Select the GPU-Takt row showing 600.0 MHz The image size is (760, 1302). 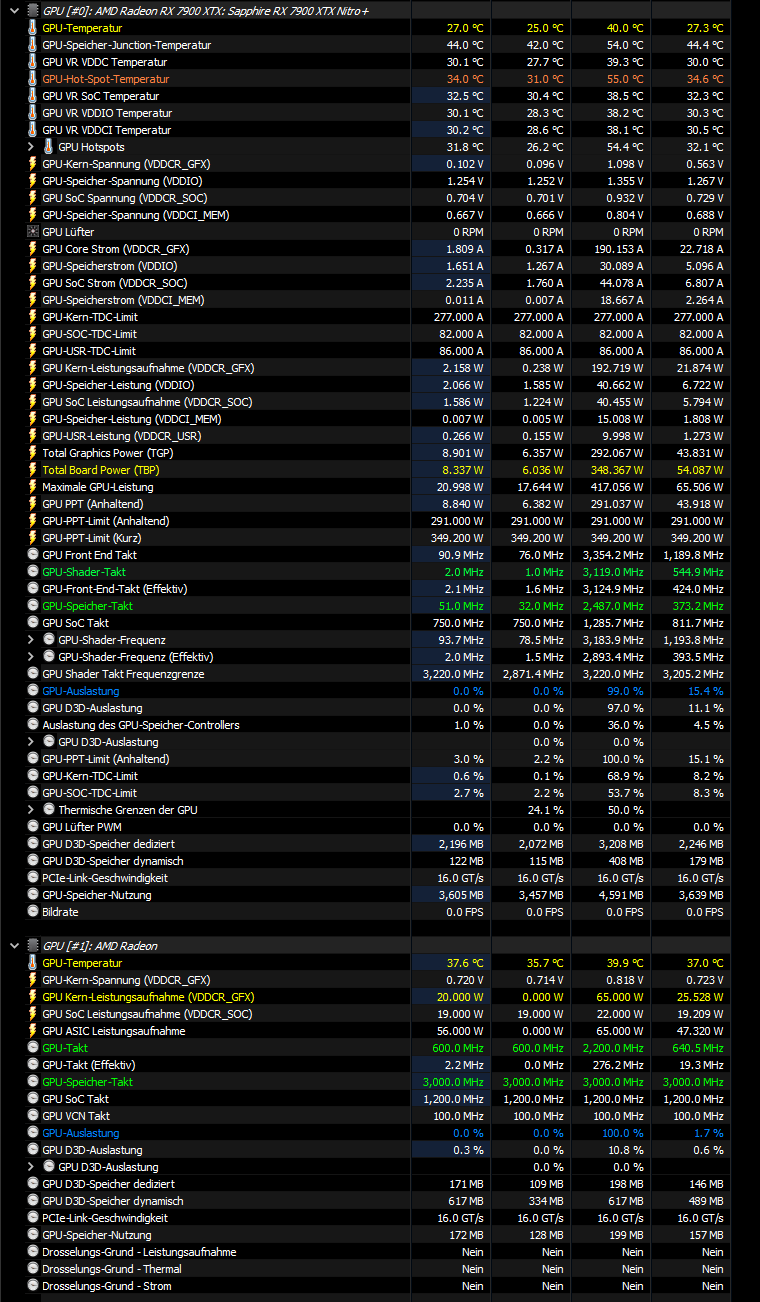(x=378, y=1048)
